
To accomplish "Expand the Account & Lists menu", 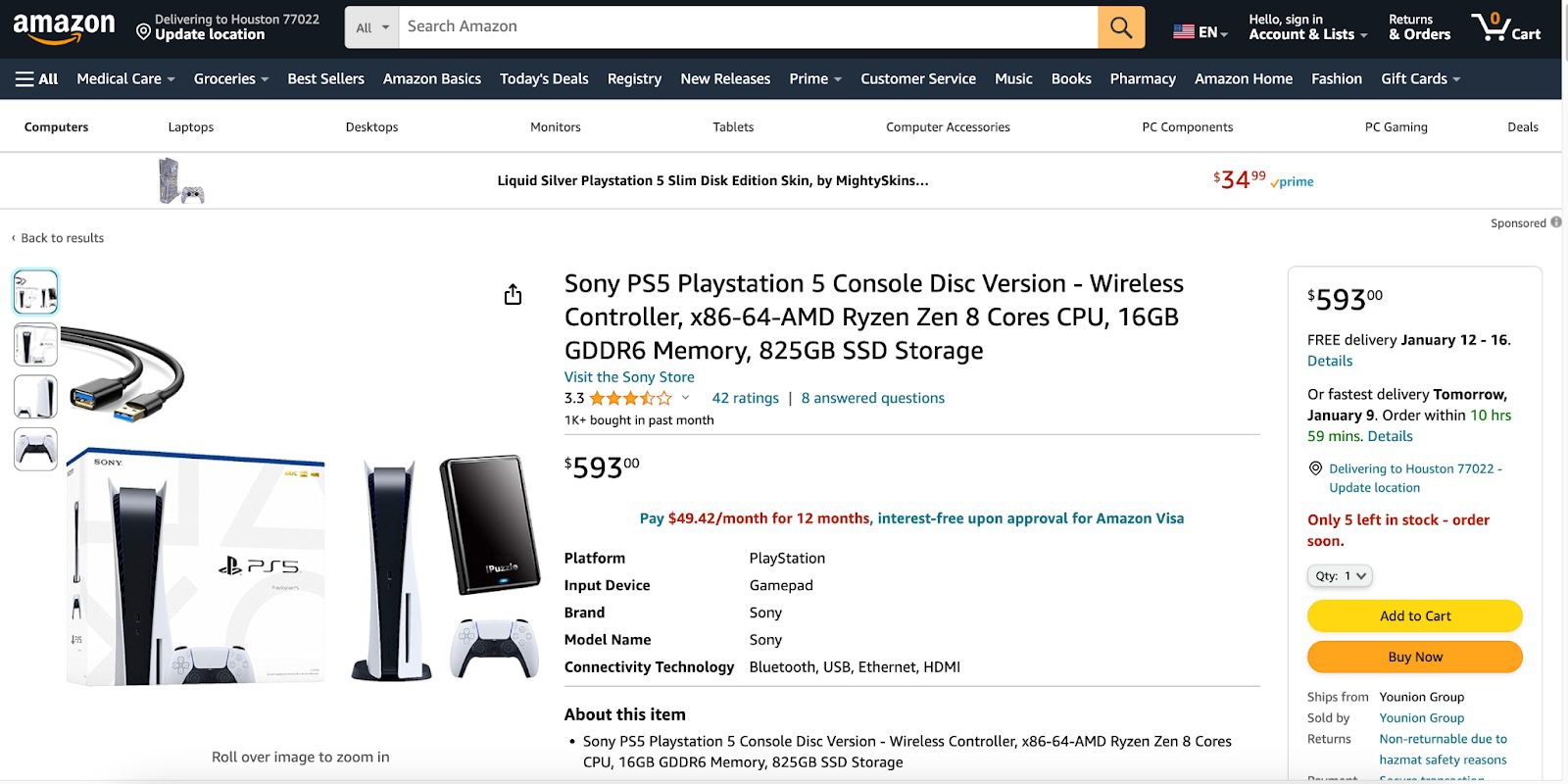I will point(1307,27).
